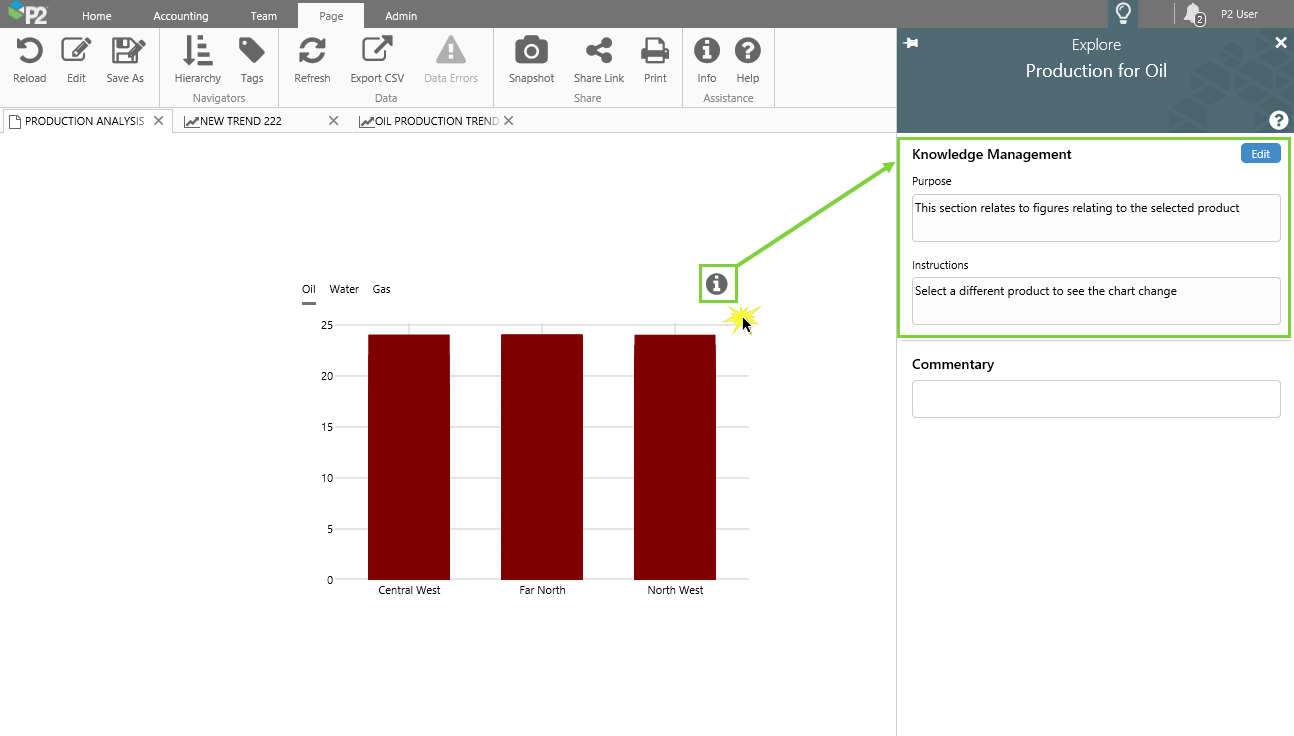Click the info icon above the chart
Screen dimensions: 1294x736
tap(716, 284)
